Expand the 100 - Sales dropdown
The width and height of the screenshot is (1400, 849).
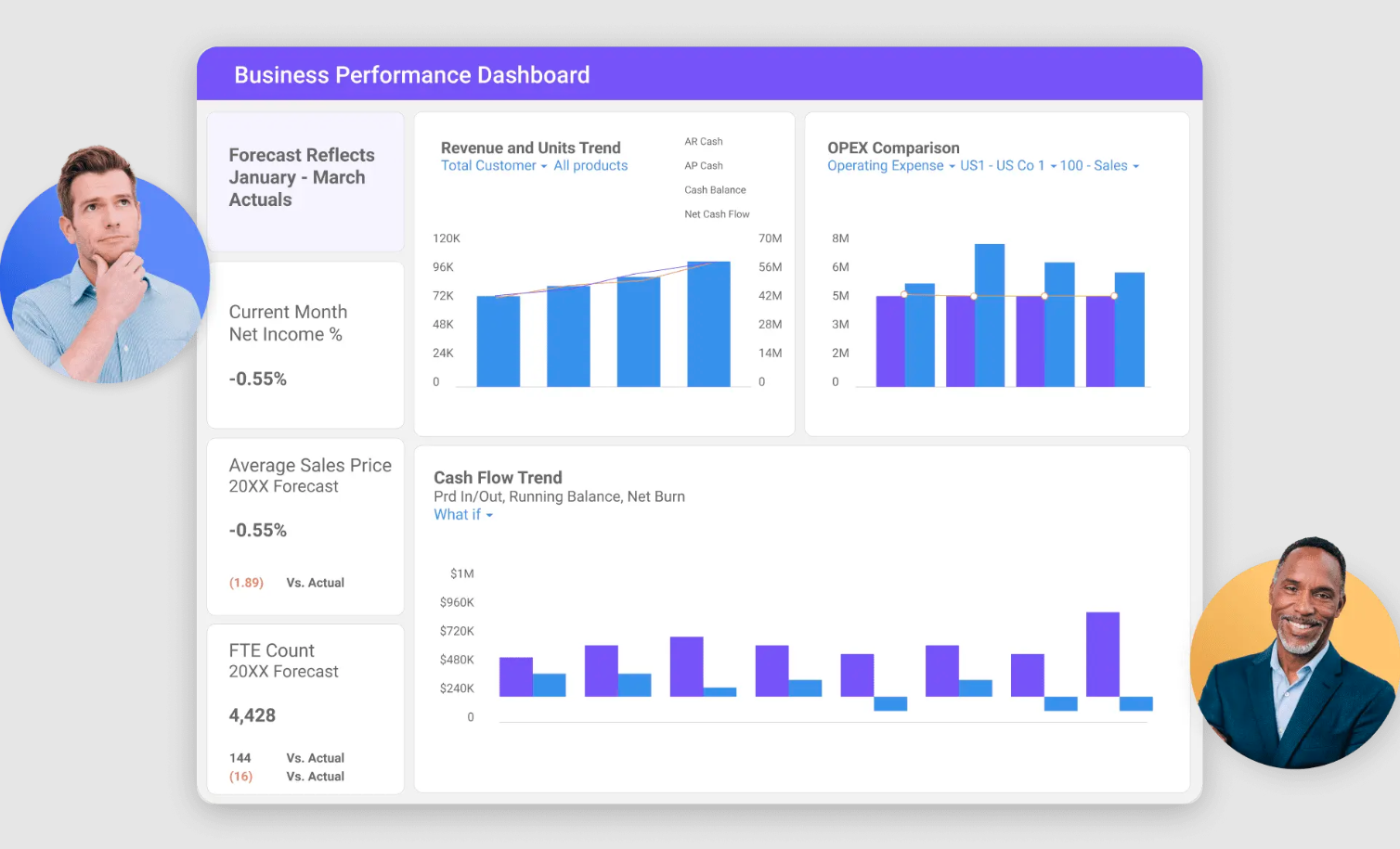coord(1098,166)
